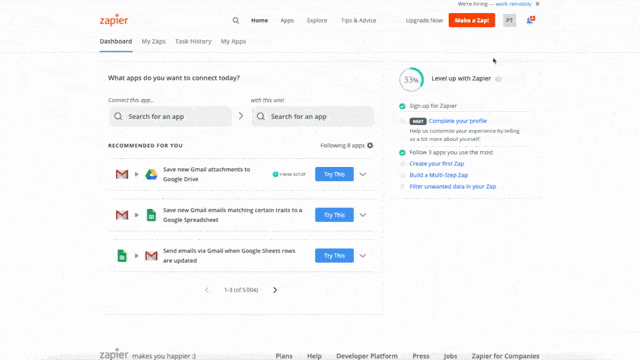
Task: Try the Sheets rows to Gmail Zap
Action: [334, 256]
